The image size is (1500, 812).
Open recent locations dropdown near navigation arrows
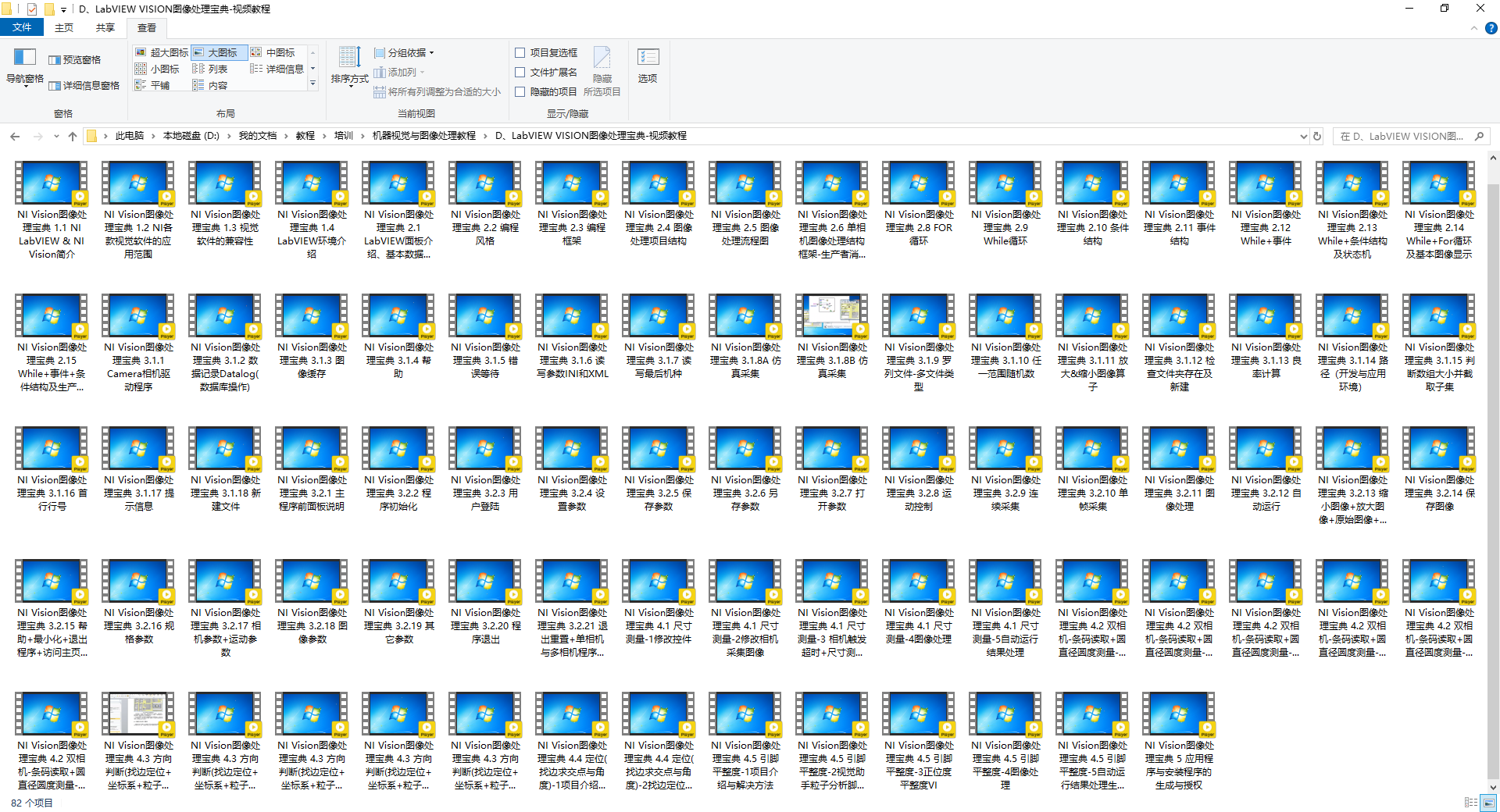click(56, 136)
